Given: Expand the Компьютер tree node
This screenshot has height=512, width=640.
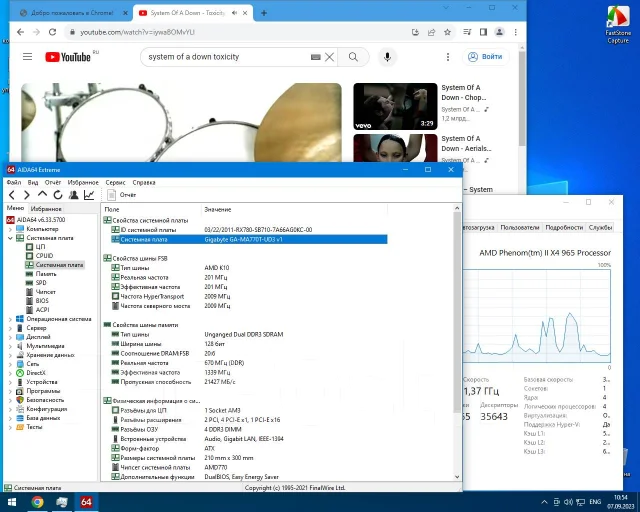Looking at the screenshot, I should (11, 229).
